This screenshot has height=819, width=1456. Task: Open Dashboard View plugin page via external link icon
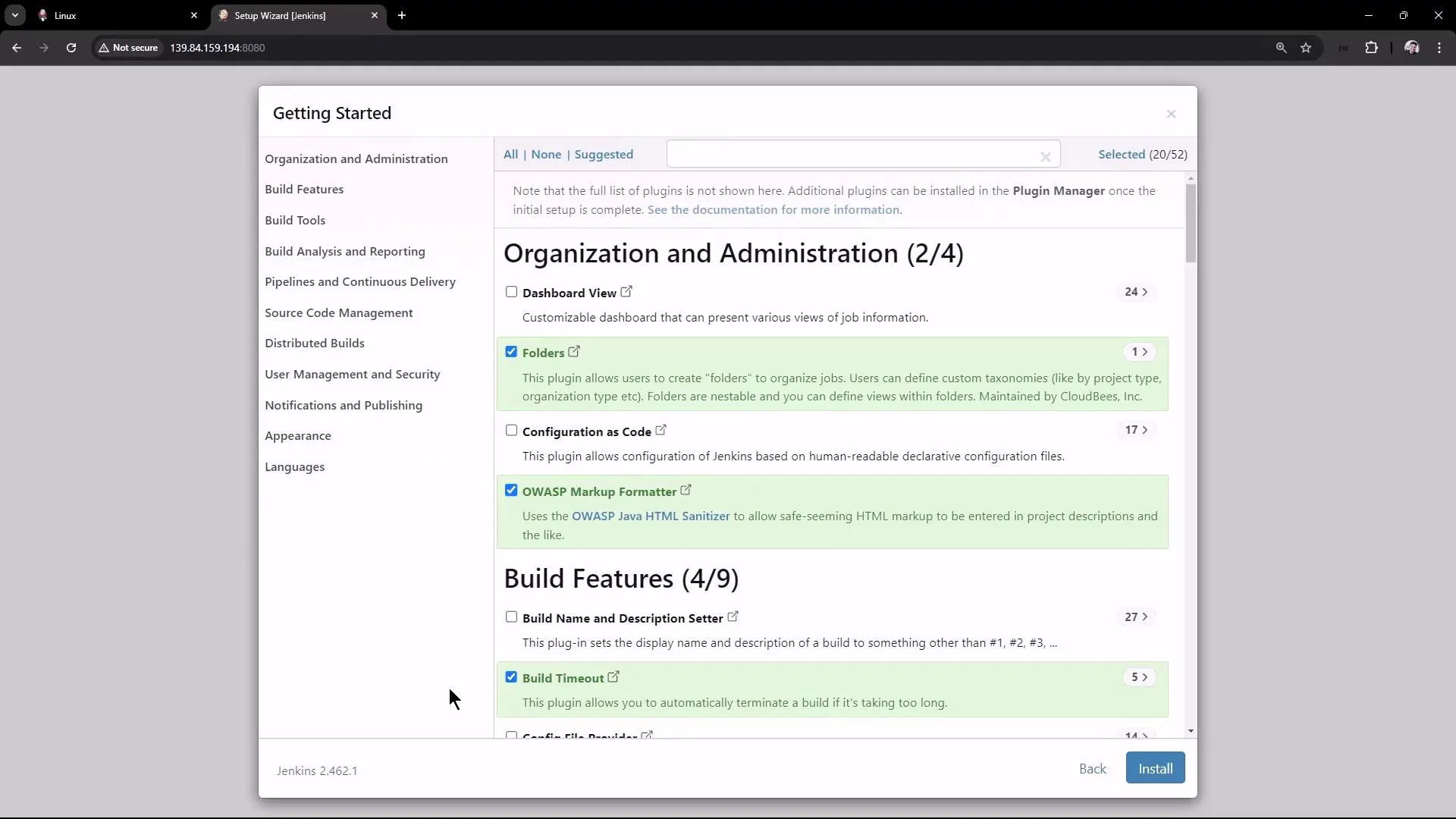(626, 291)
